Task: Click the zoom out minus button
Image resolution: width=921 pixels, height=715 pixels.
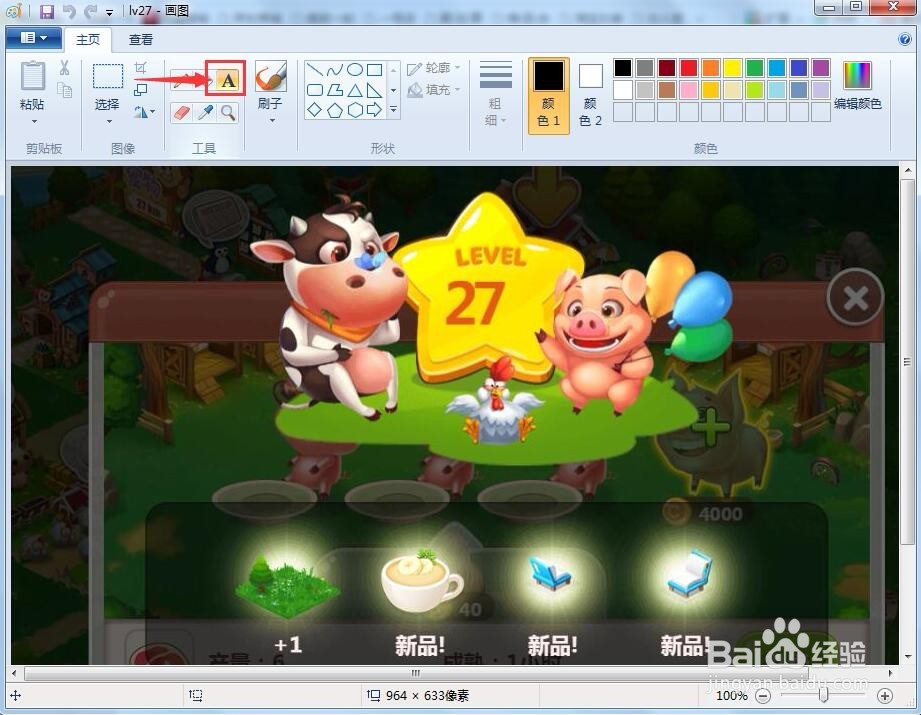Action: pyautogui.click(x=762, y=696)
